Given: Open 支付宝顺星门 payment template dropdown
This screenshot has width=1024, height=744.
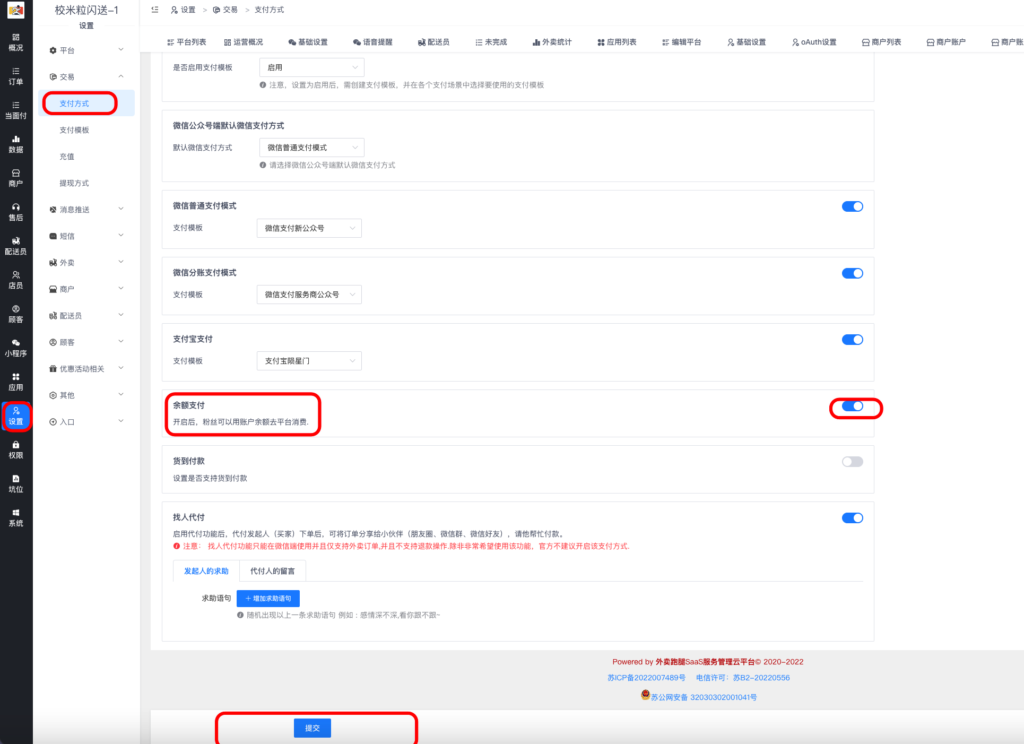Looking at the screenshot, I should click(309, 361).
